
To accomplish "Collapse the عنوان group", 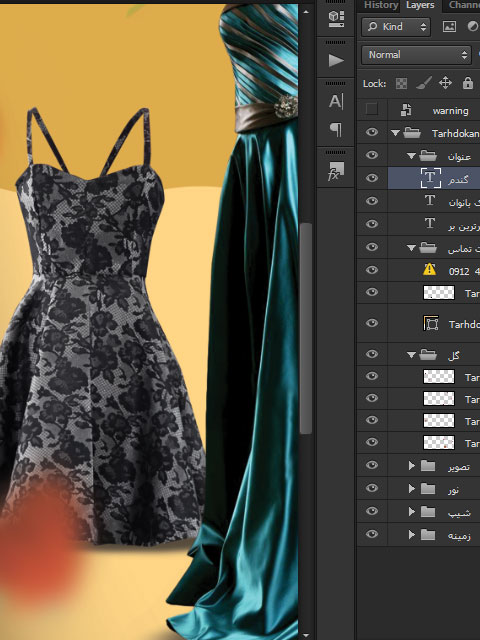I will coord(411,156).
